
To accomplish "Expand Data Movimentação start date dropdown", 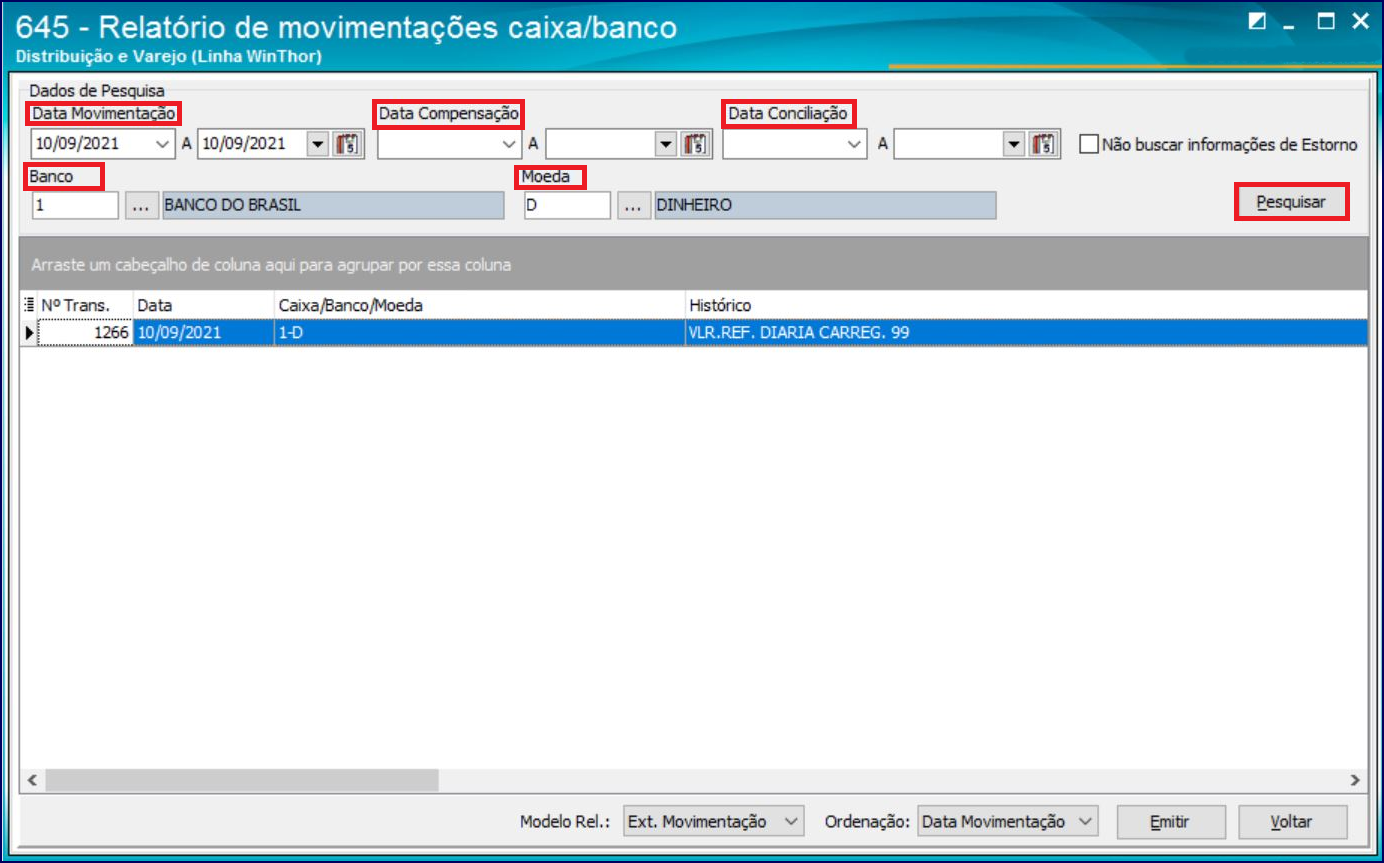I will tap(164, 144).
